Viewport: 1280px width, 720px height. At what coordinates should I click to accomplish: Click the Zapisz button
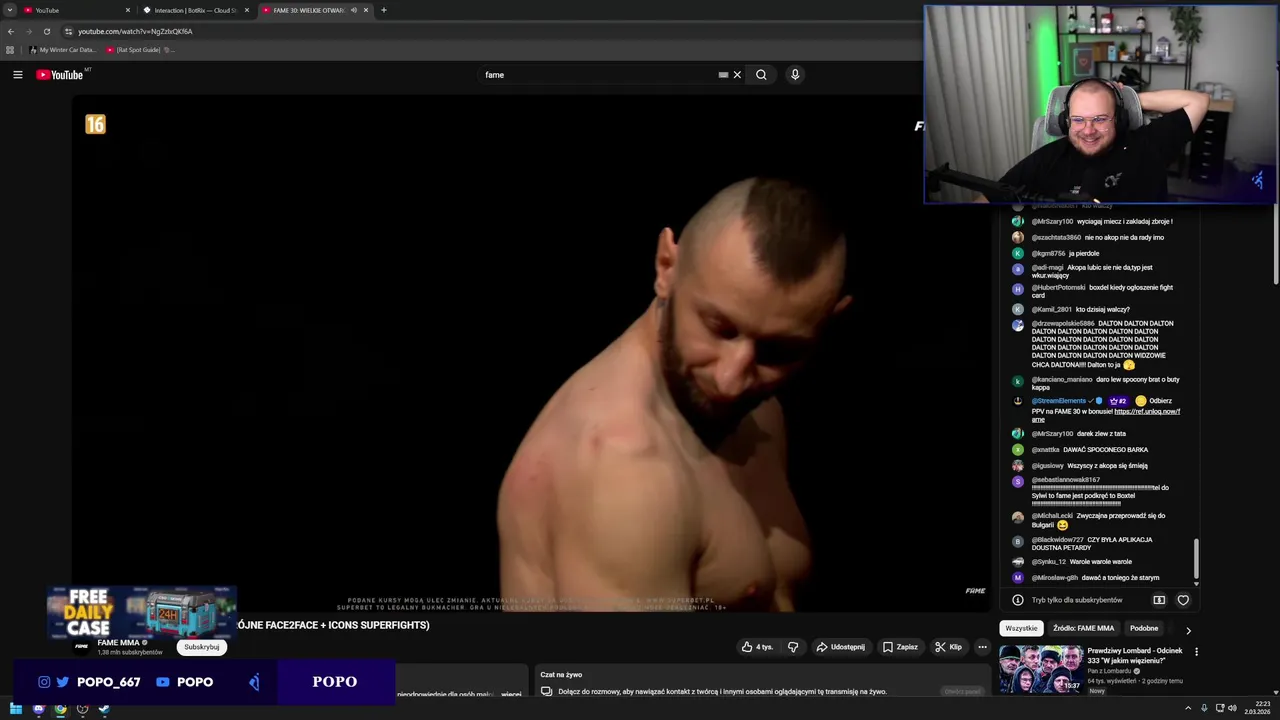pos(900,647)
